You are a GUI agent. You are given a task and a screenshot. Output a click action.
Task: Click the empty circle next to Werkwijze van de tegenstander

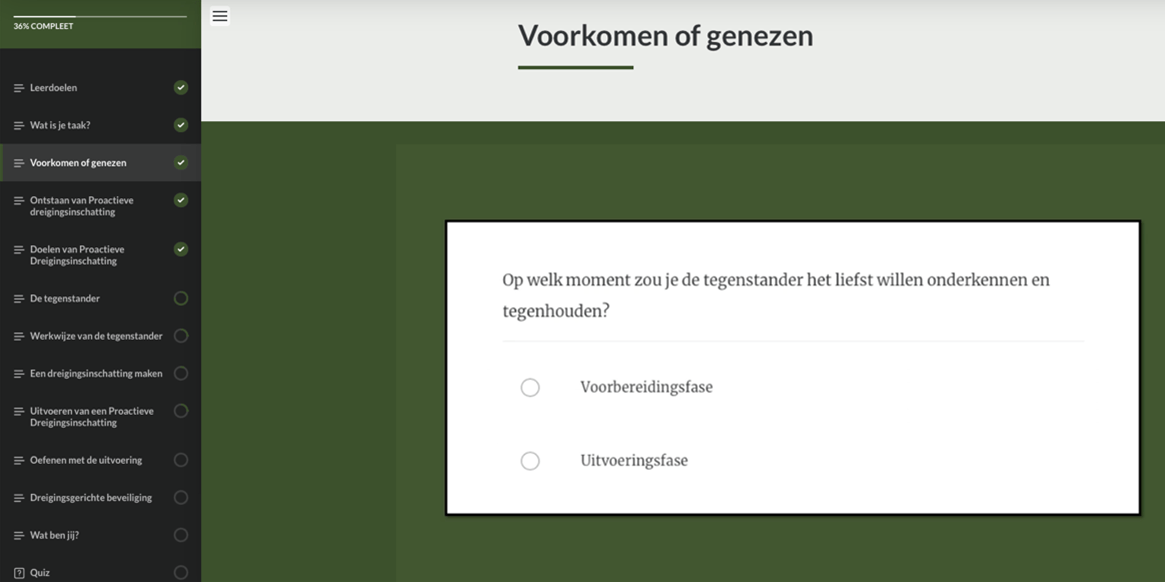181,336
